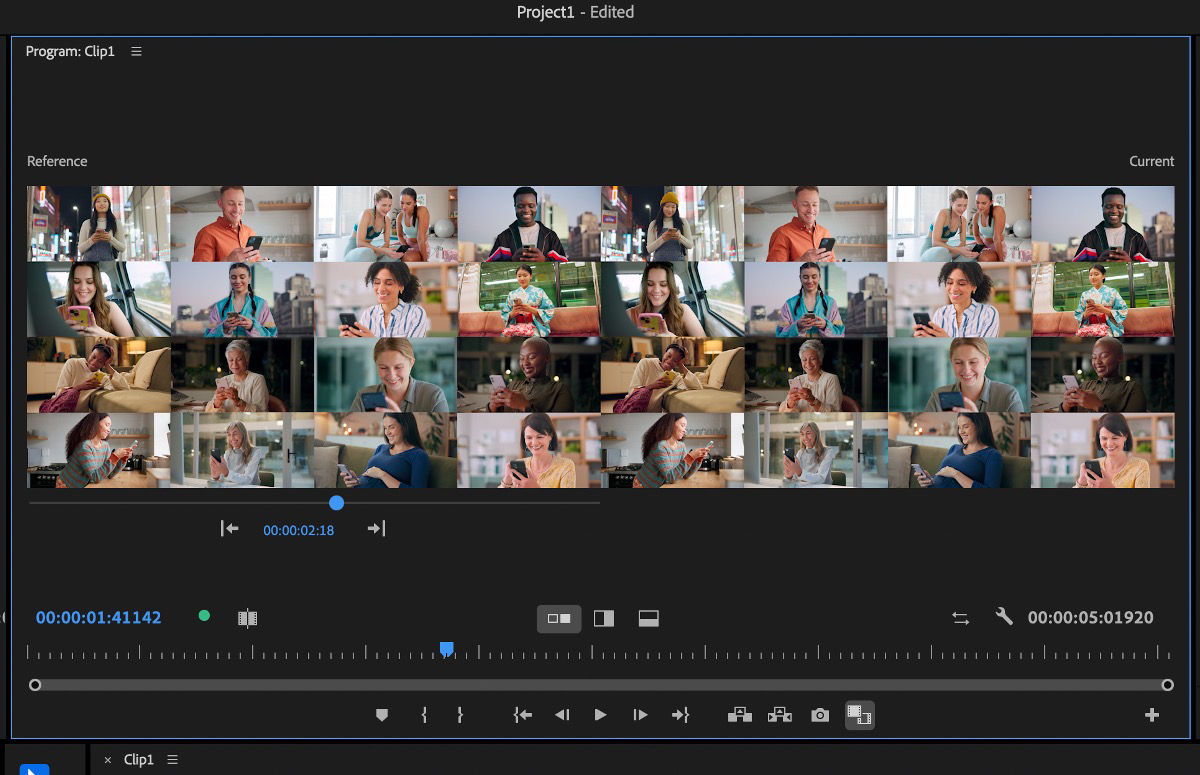1200x775 pixels.
Task: Select the Clip1 tab
Action: coord(139,759)
